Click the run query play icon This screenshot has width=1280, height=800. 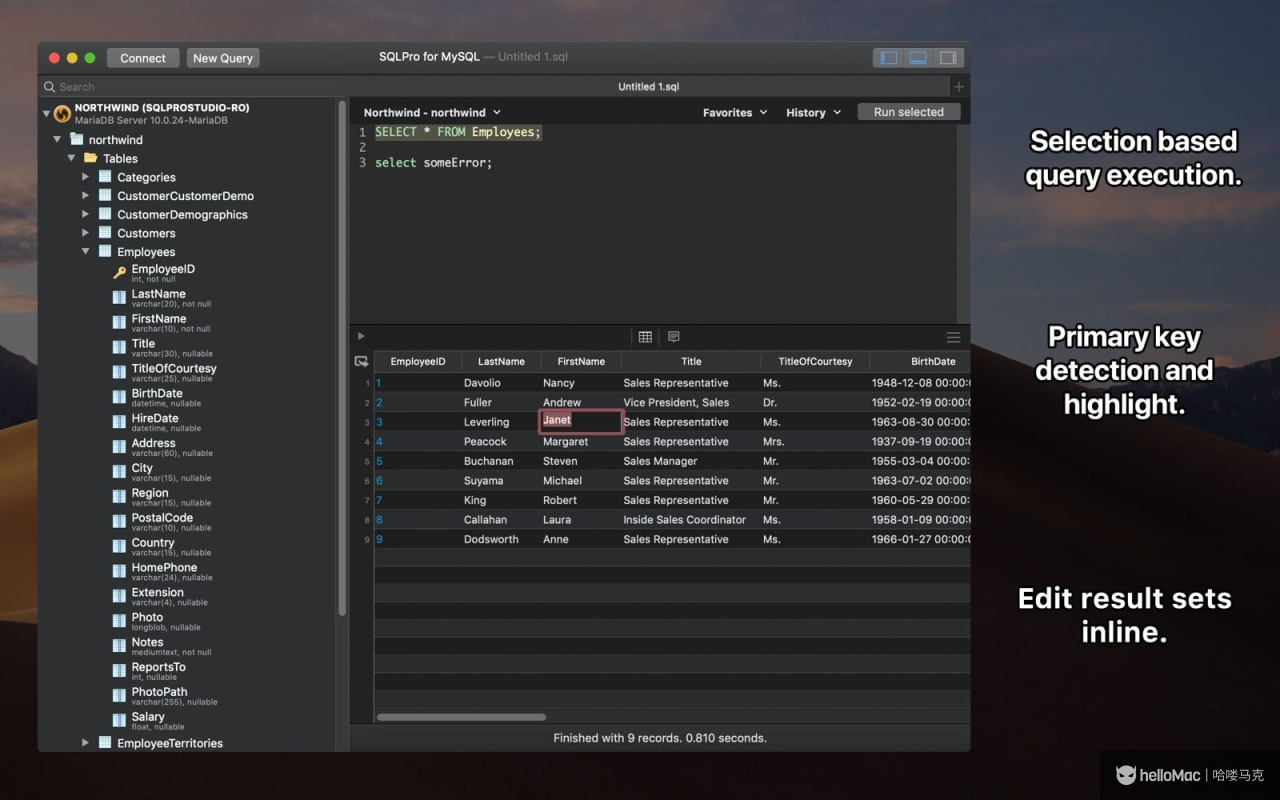pos(361,336)
